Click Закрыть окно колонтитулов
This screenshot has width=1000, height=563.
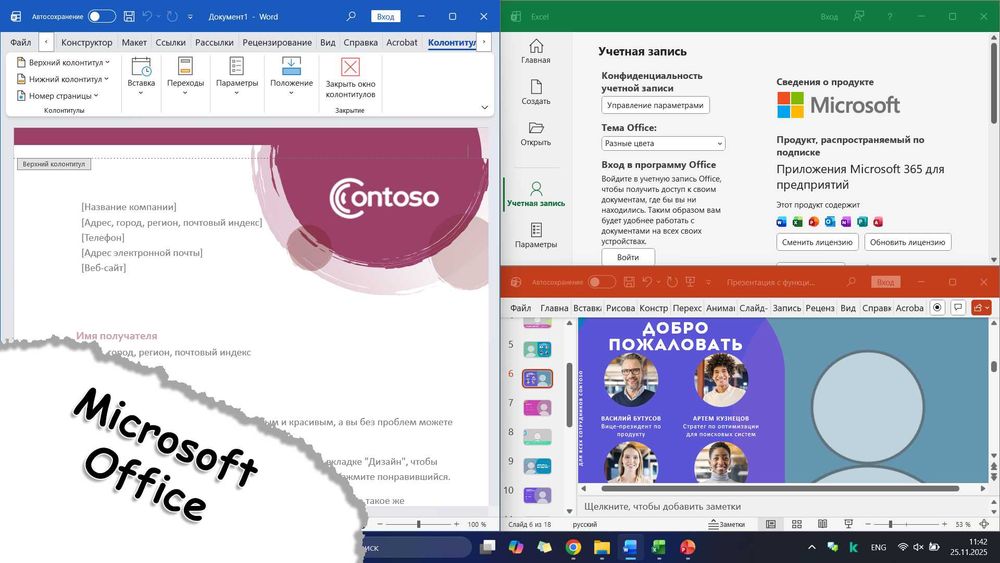coord(350,78)
